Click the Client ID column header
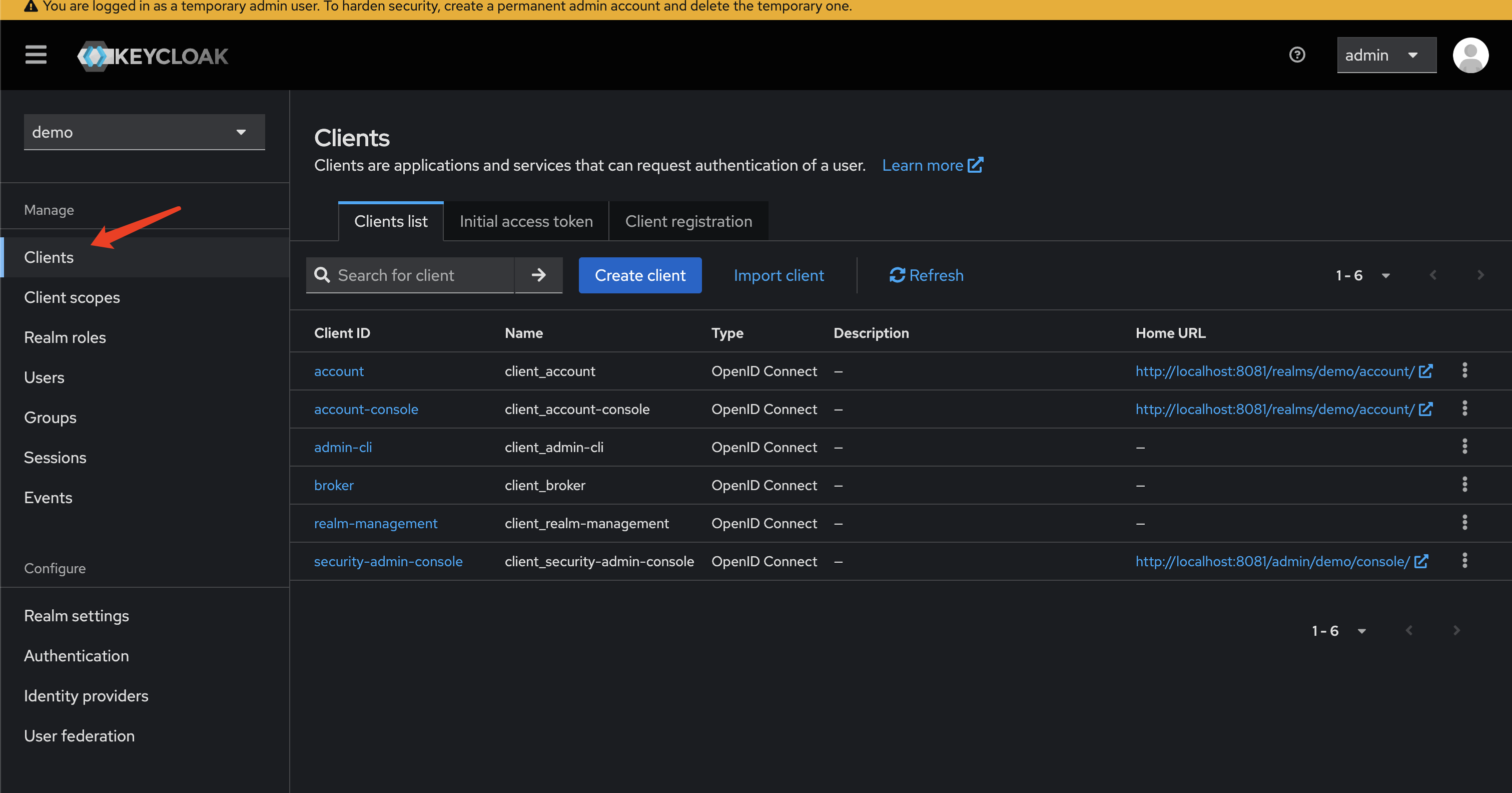This screenshot has height=793, width=1512. (x=342, y=333)
